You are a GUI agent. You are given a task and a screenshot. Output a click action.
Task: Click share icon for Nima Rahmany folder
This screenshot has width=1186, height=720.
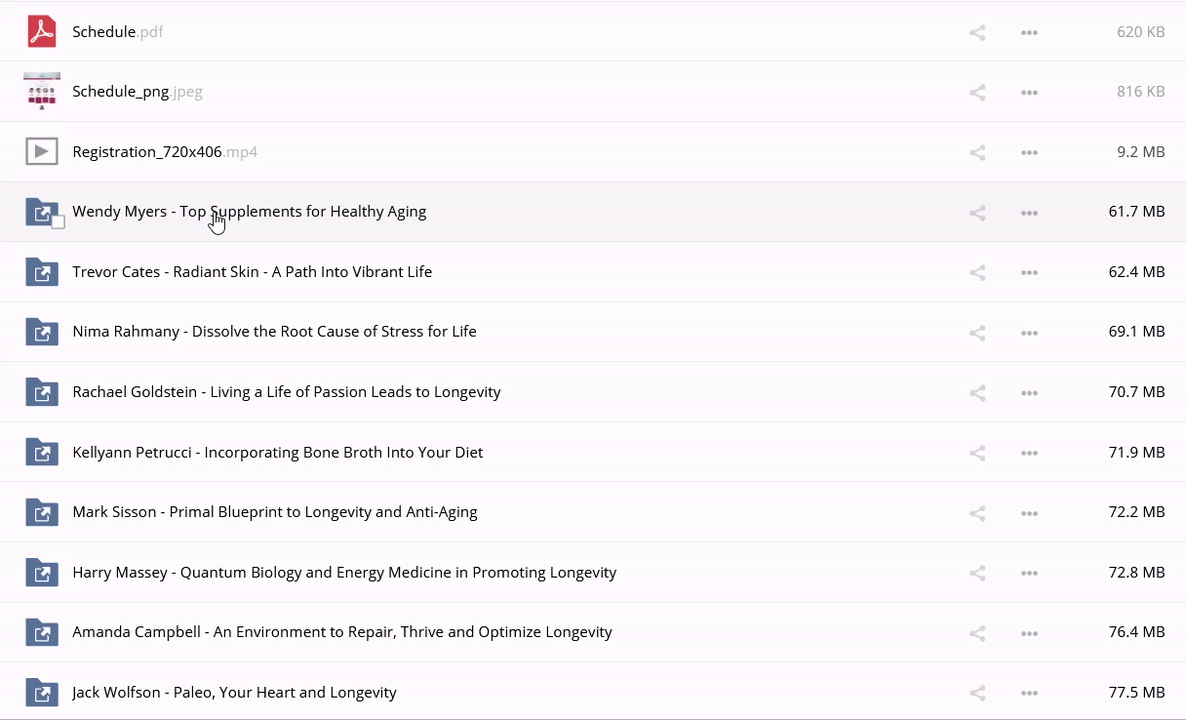(977, 332)
